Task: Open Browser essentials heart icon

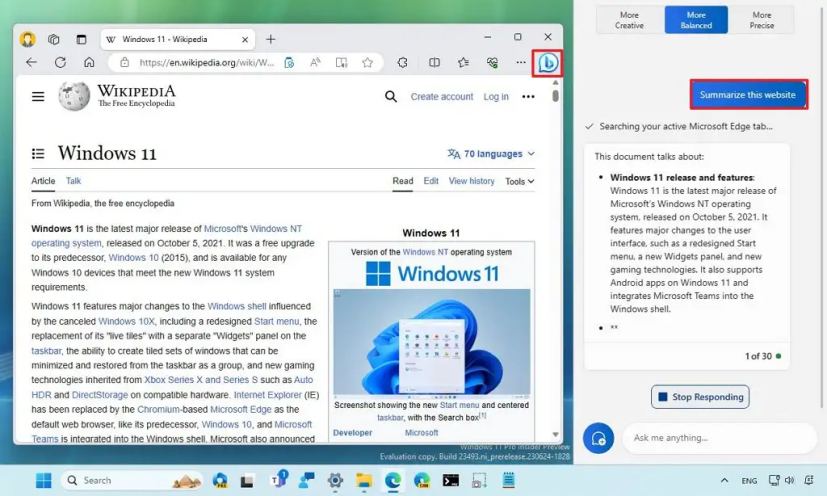Action: 492,63
